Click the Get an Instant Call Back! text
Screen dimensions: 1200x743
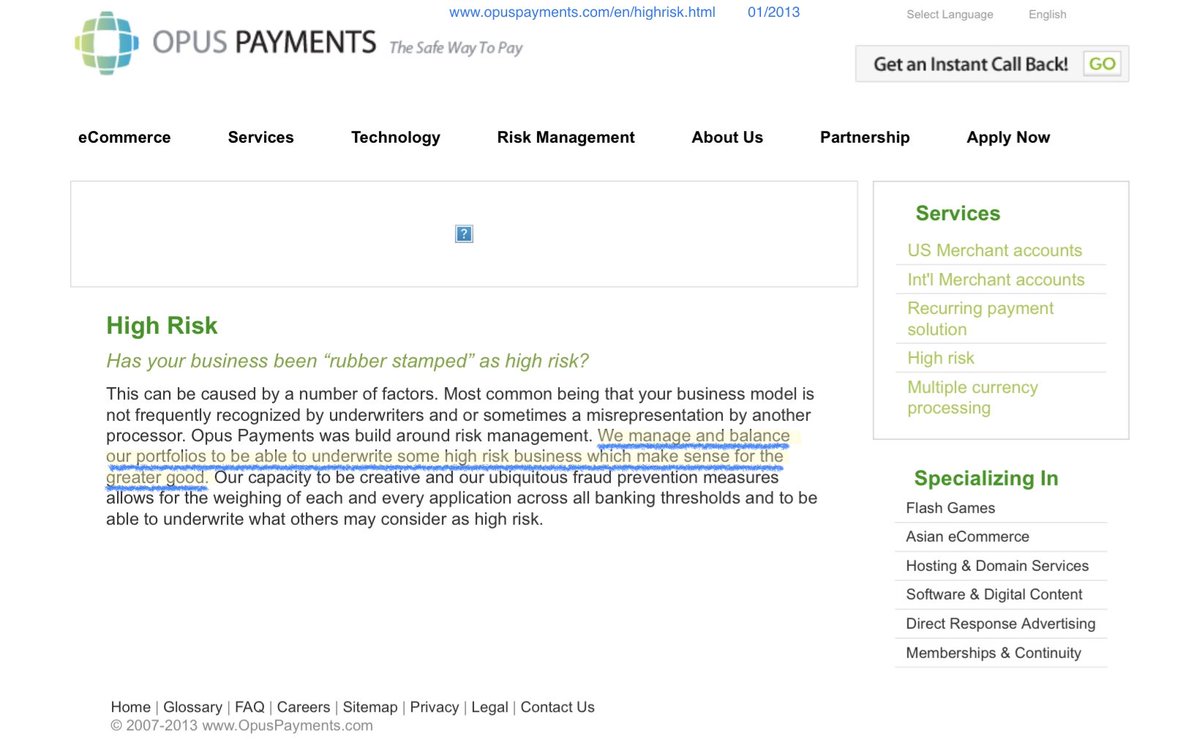click(970, 64)
